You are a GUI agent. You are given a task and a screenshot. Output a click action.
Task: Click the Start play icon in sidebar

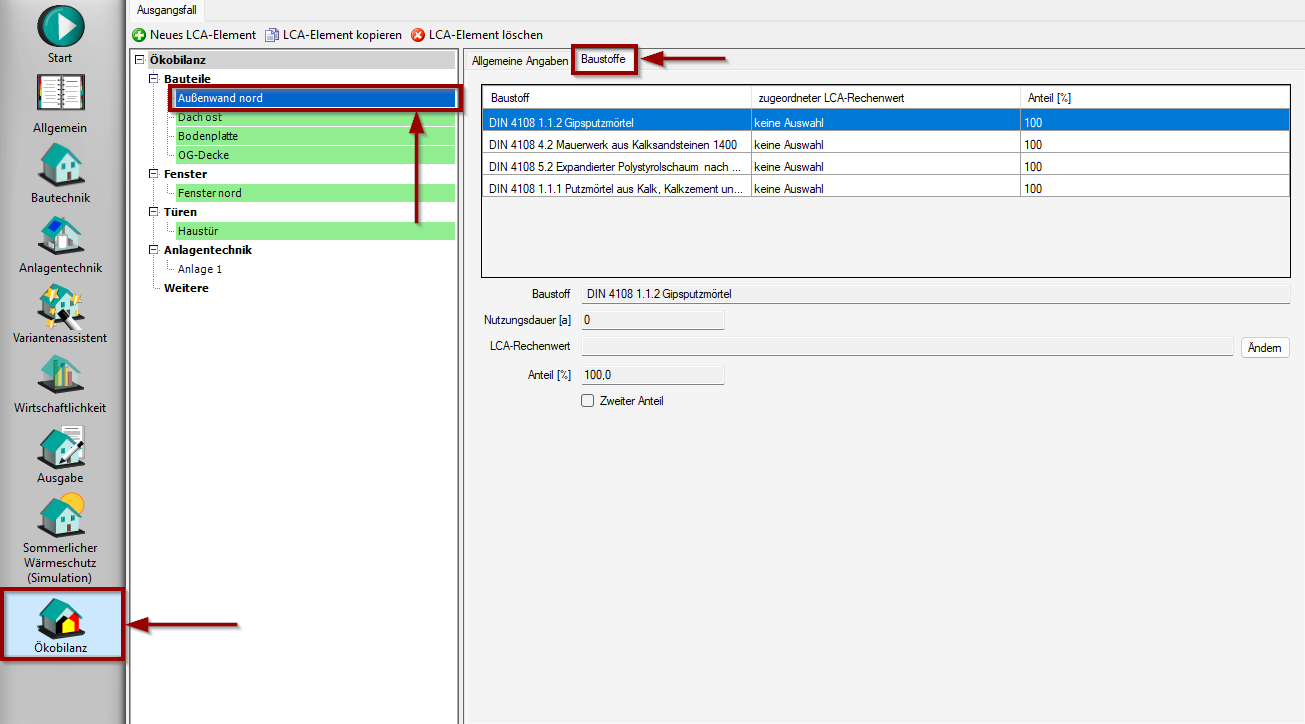[x=60, y=26]
